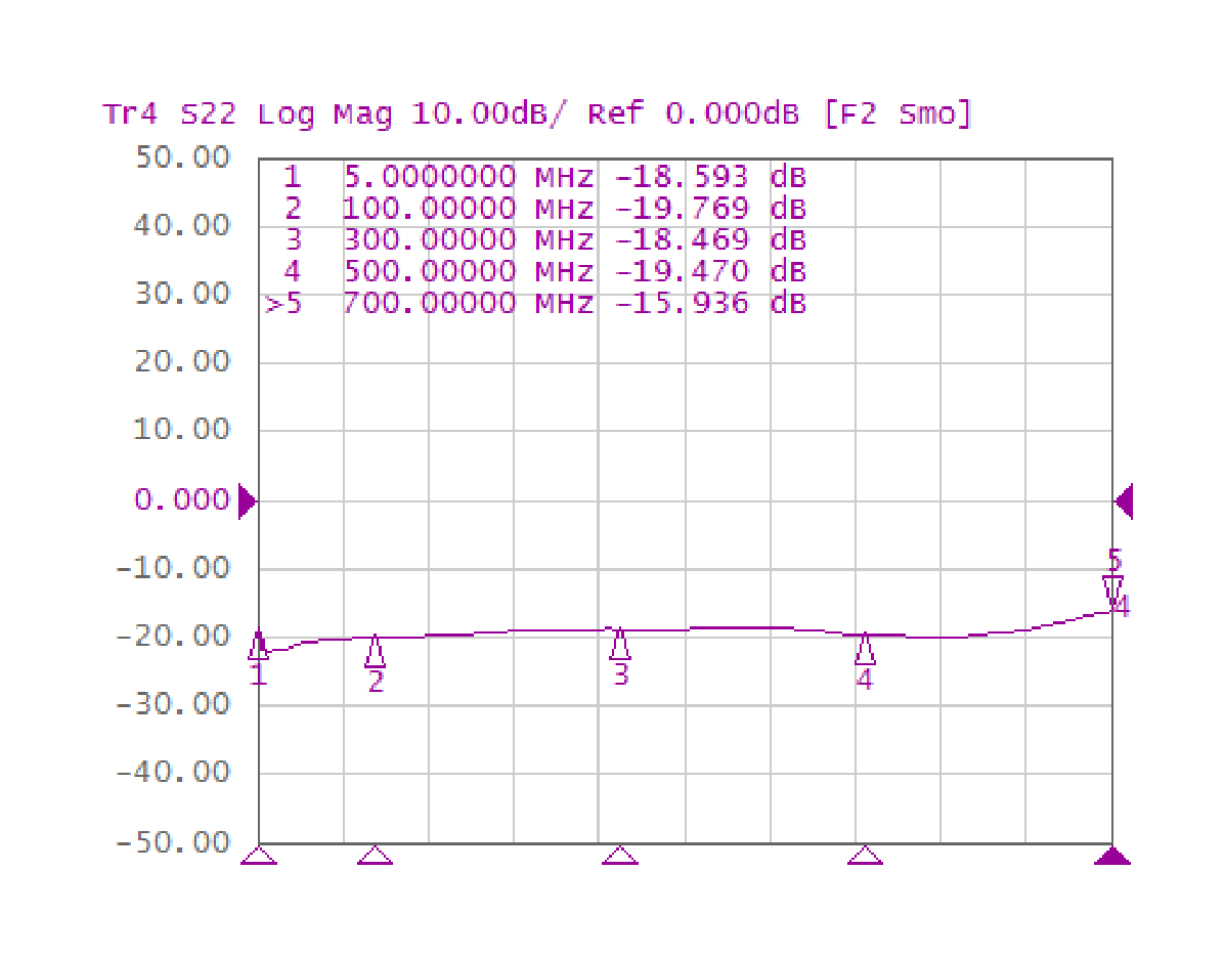
Task: Click marker 1 readout 5.0000000 MHz -18.593 dB
Action: (545, 178)
